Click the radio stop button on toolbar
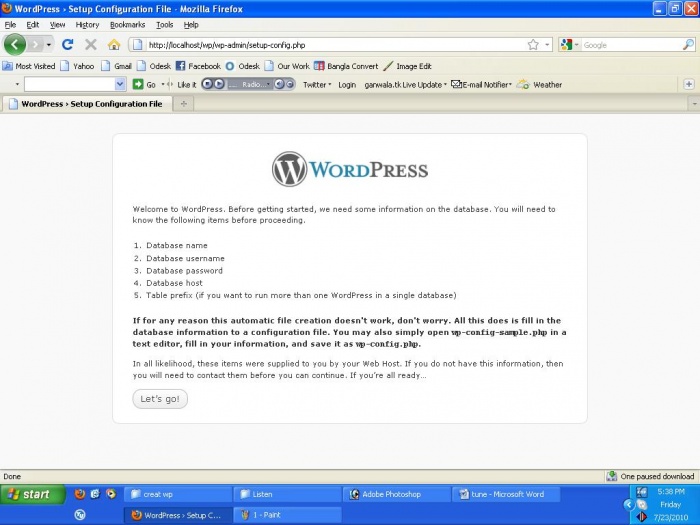Image resolution: width=700 pixels, height=525 pixels. [x=208, y=84]
